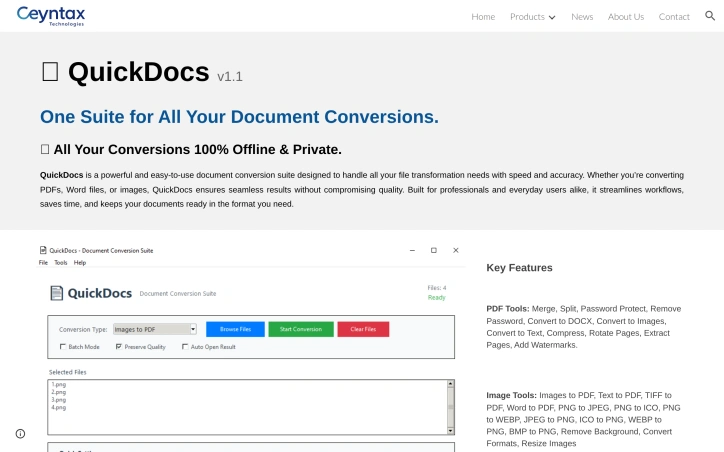The image size is (724, 452).
Task: Click the PDF Tools label
Action: (x=507, y=309)
